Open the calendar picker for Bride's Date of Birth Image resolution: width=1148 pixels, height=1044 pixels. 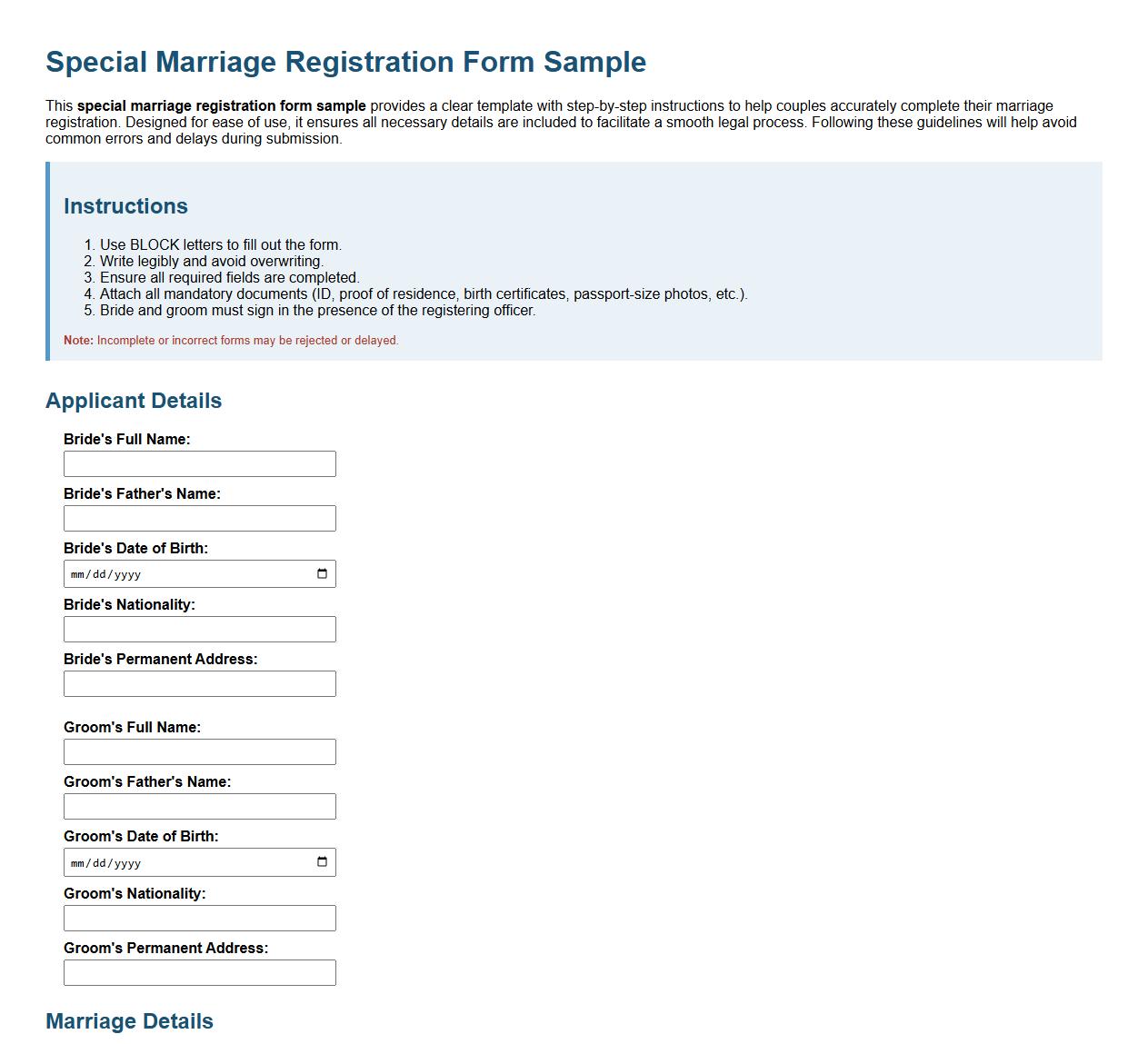[323, 573]
